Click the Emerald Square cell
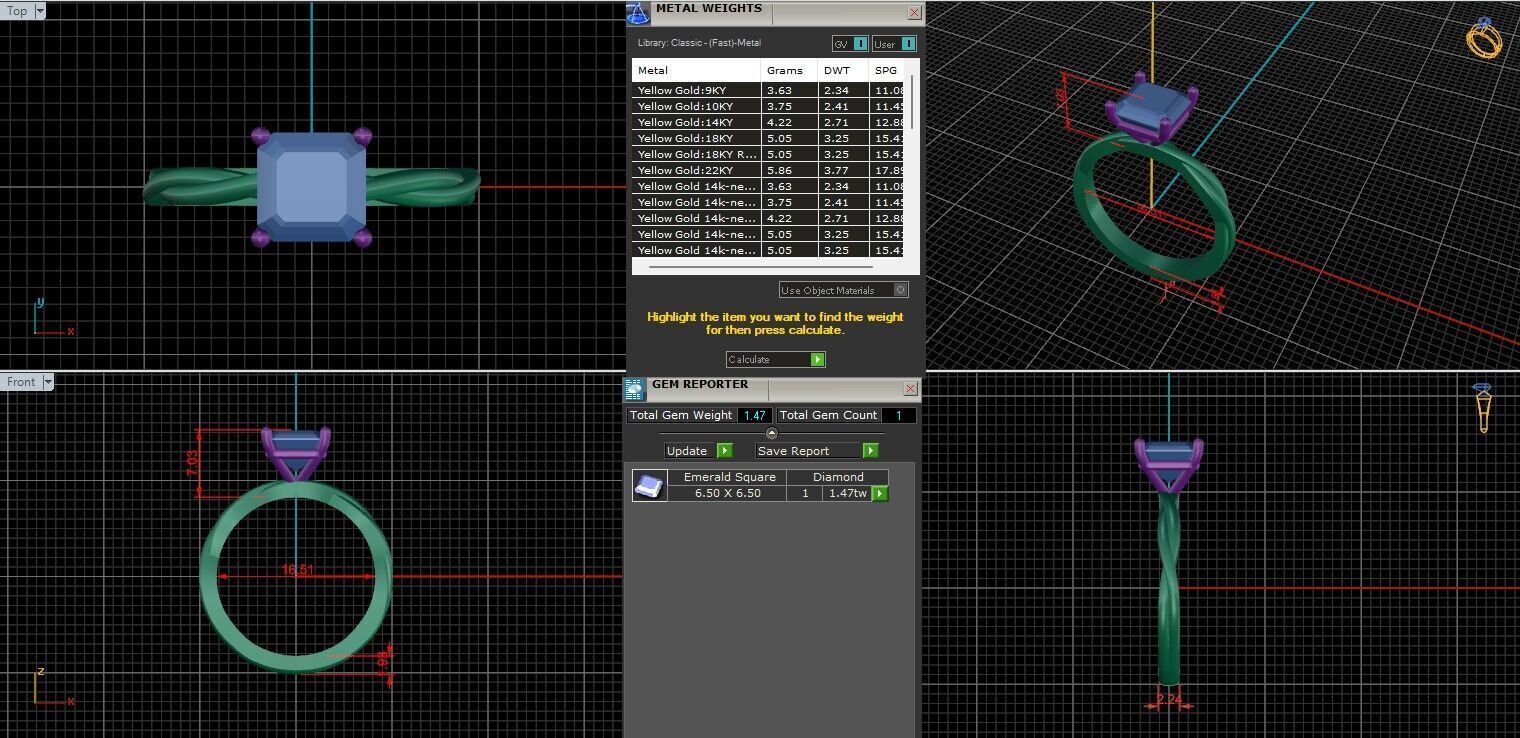The image size is (1520, 738). [729, 477]
